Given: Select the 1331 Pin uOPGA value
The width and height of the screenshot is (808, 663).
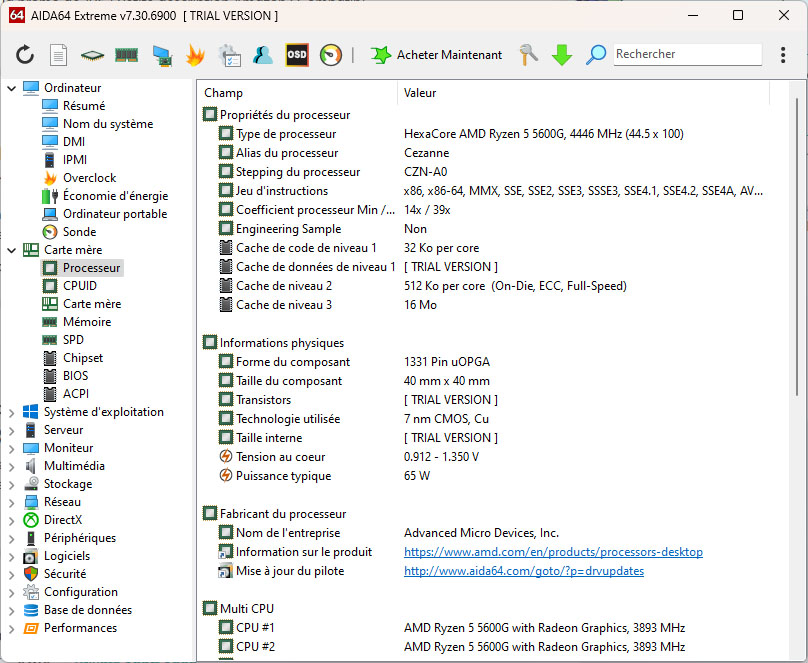Looking at the screenshot, I should 447,362.
